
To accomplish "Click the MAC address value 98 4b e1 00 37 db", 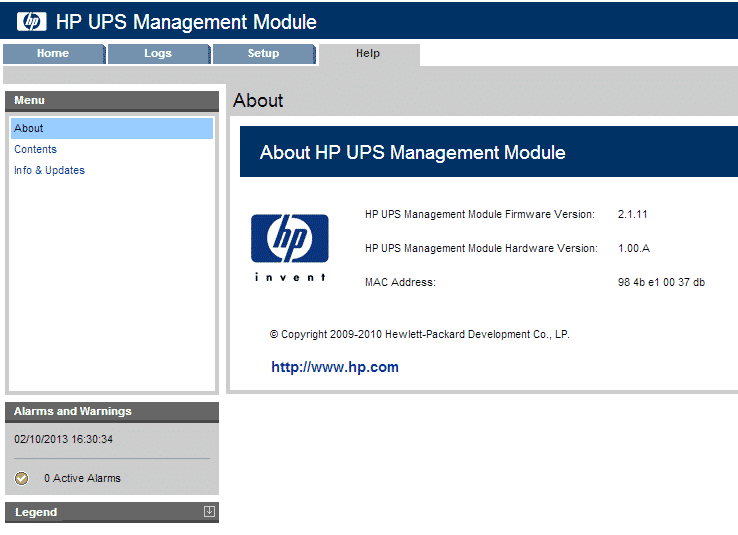I will tap(661, 282).
